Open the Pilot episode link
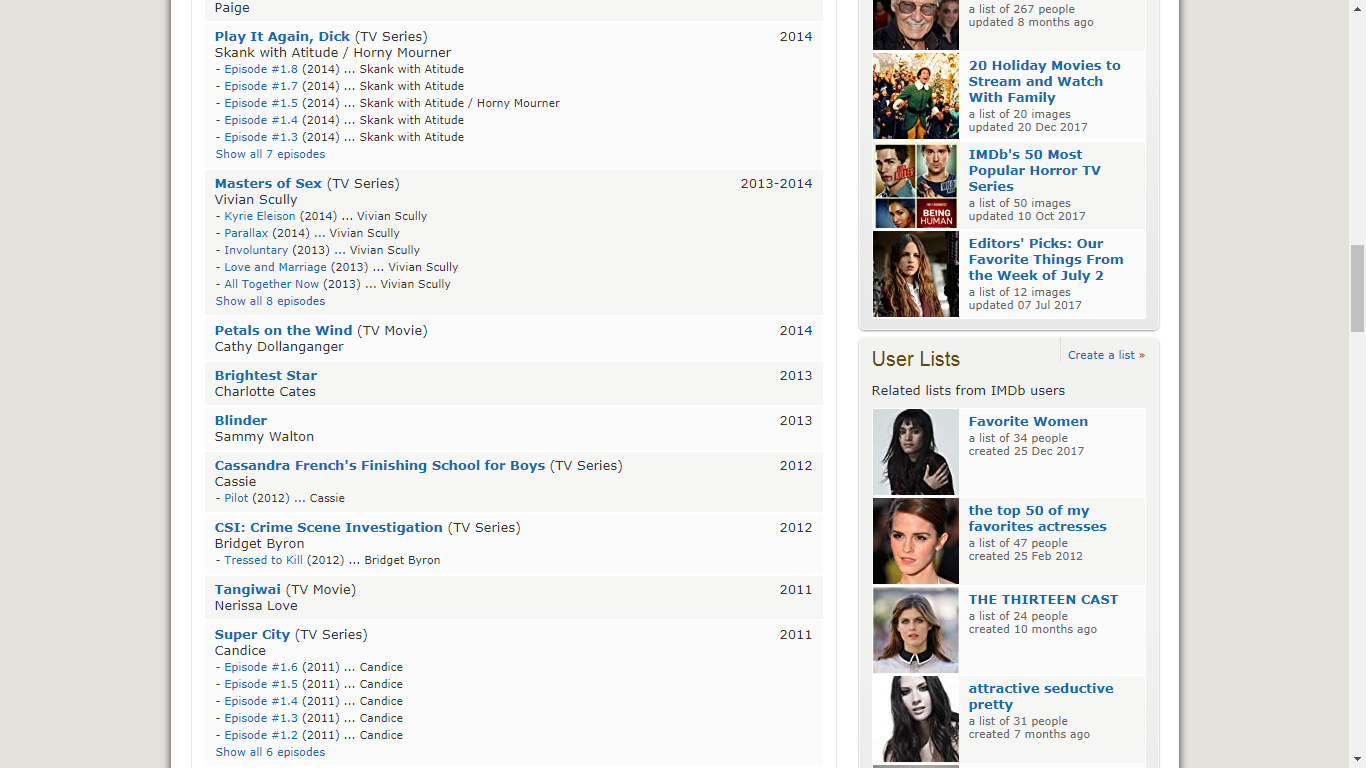Viewport: 1366px width, 768px height. (x=236, y=499)
